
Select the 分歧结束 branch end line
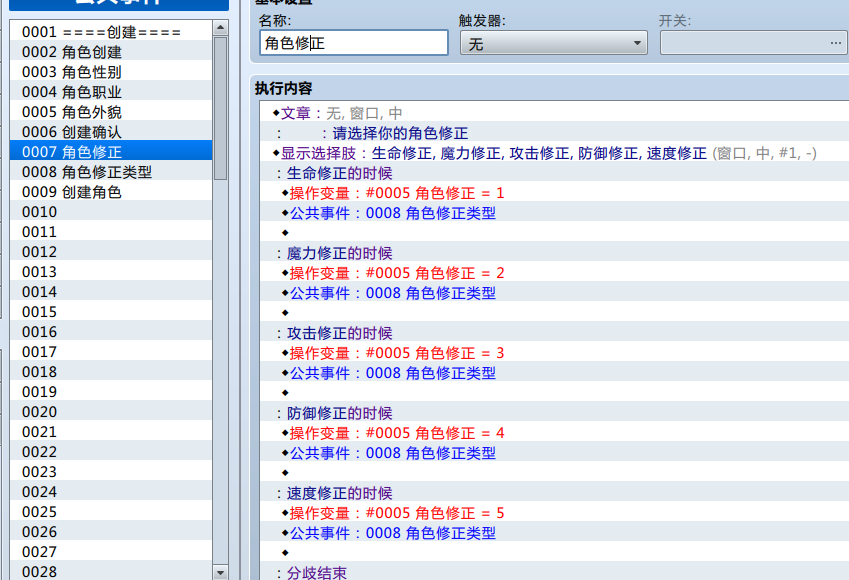click(554, 572)
